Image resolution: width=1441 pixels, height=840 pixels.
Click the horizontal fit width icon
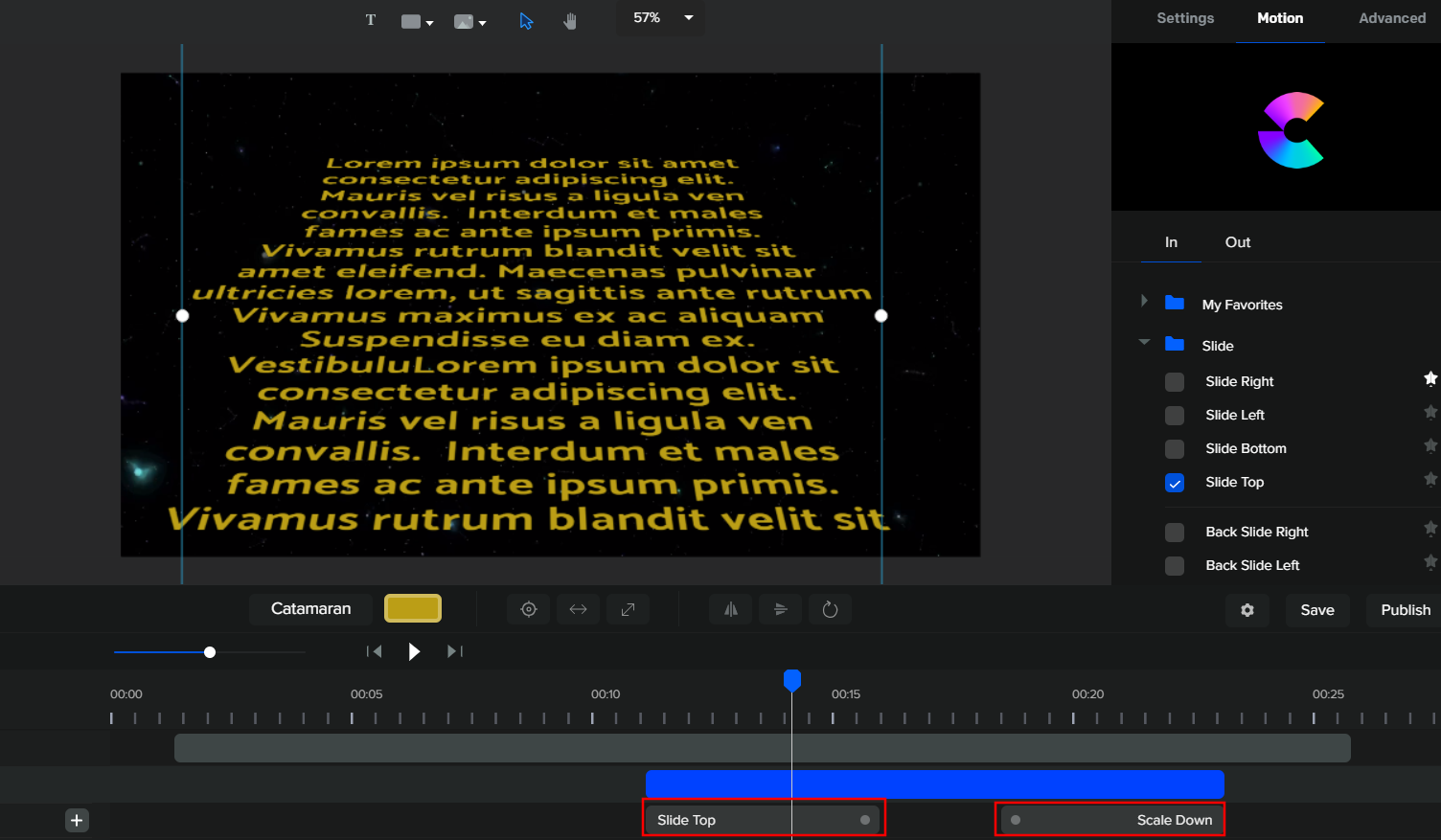pyautogui.click(x=579, y=609)
